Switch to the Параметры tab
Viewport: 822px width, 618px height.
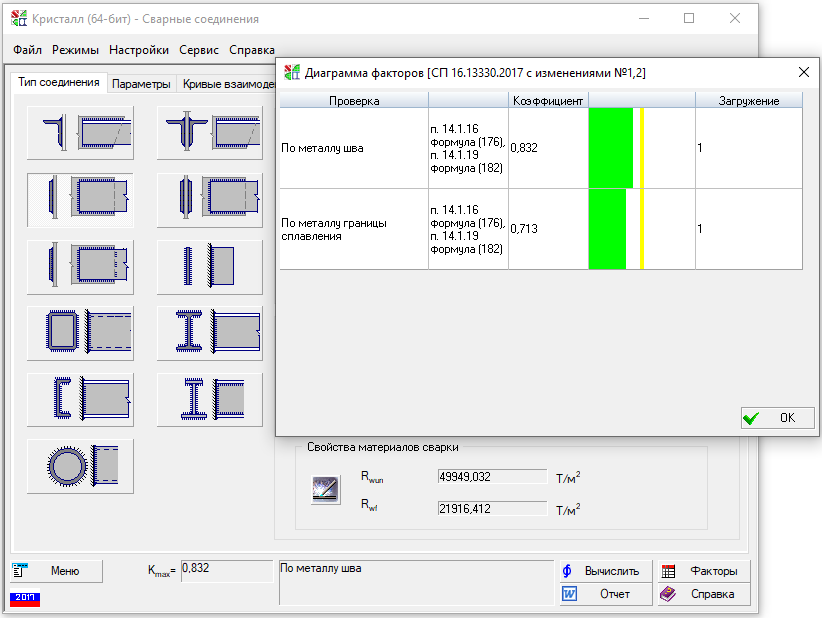141,84
